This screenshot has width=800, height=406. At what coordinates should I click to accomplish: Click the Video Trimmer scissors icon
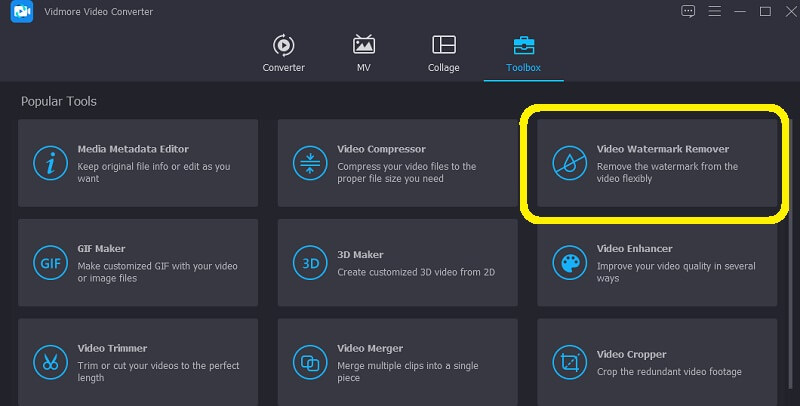51,362
